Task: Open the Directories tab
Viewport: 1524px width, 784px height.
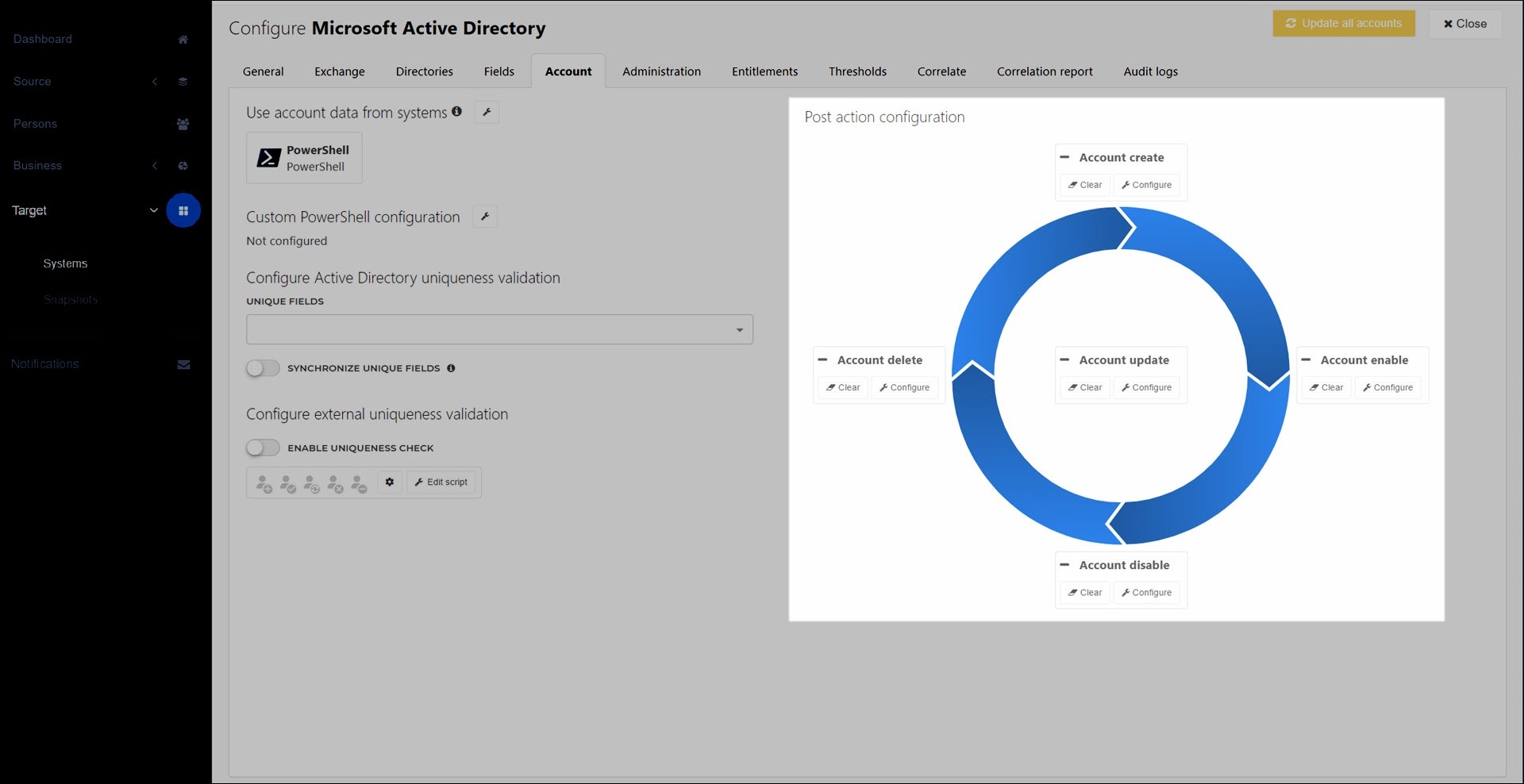Action: (425, 71)
